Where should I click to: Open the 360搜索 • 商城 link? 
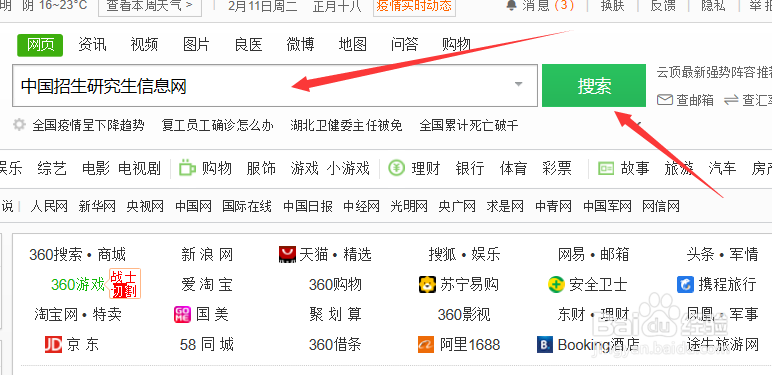(77, 255)
